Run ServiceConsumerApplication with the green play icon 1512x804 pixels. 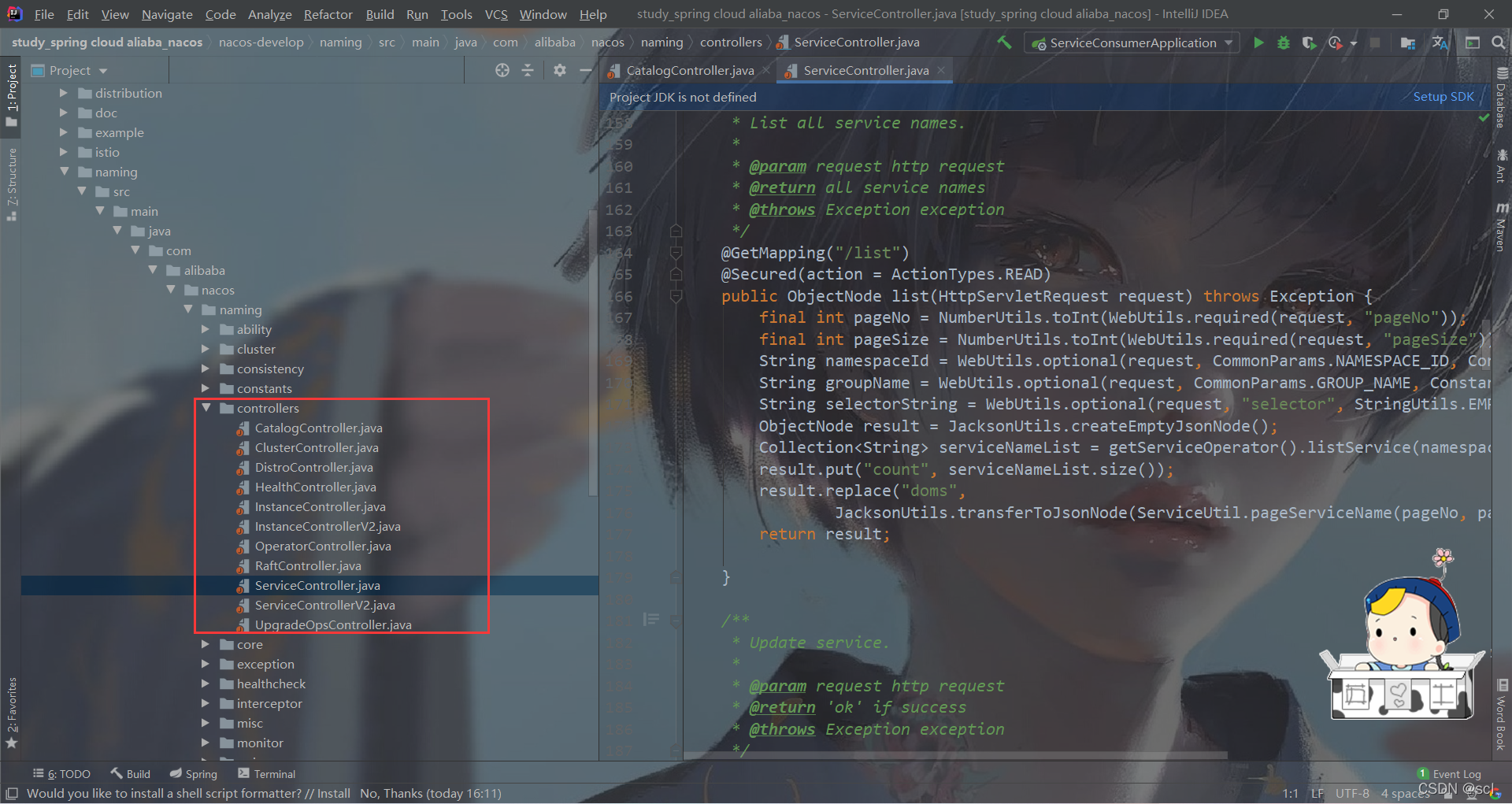[1258, 43]
